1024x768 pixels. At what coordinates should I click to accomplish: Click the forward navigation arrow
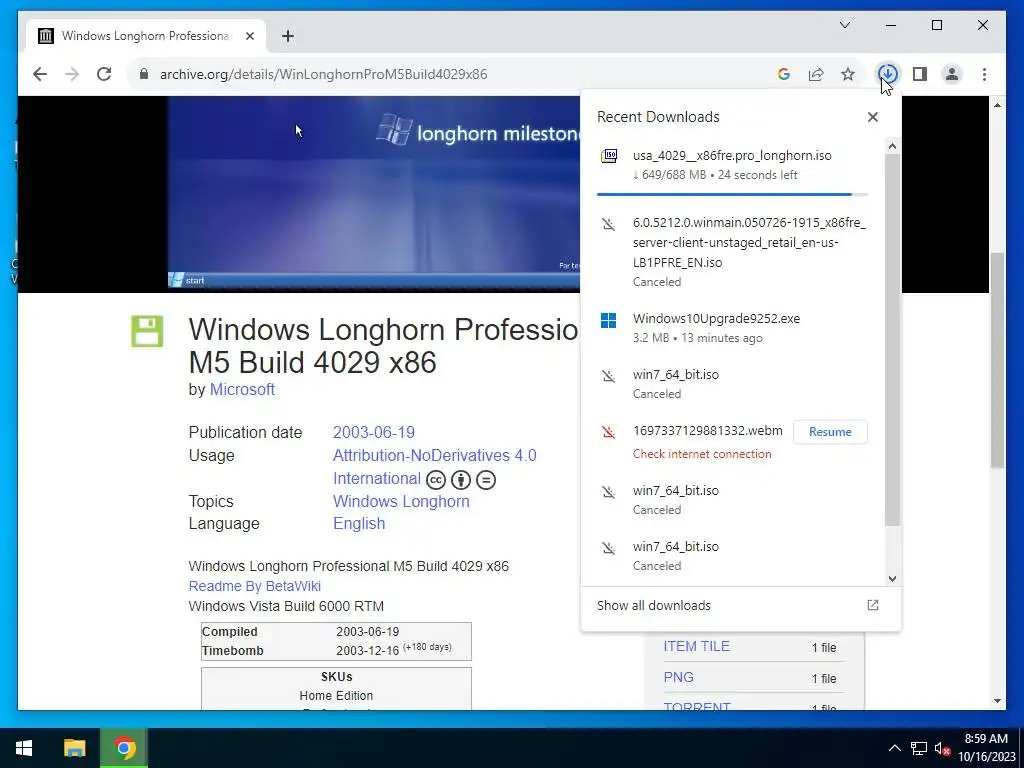pos(72,74)
